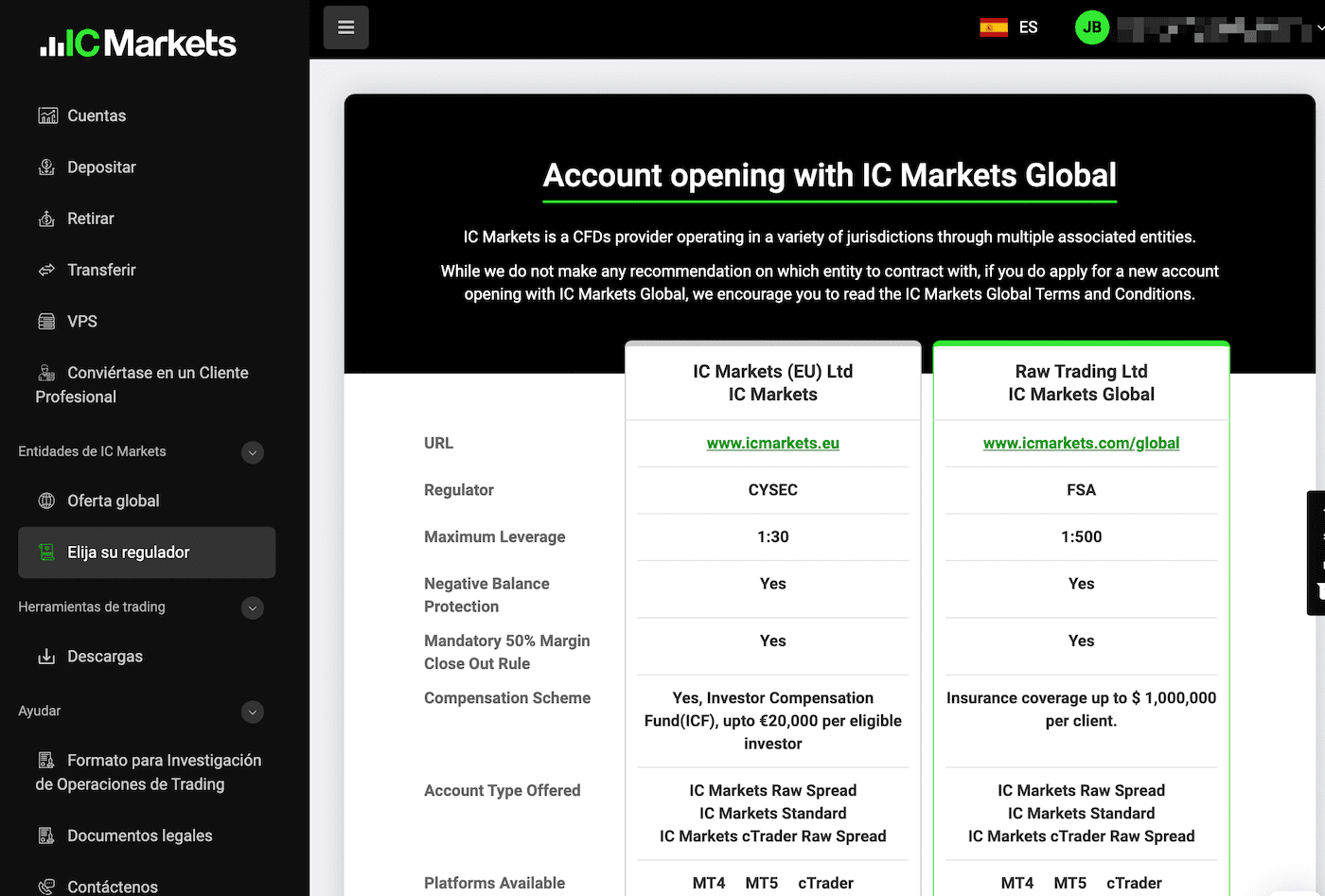Click the Documentos legales icon
This screenshot has height=896, width=1325.
(46, 836)
